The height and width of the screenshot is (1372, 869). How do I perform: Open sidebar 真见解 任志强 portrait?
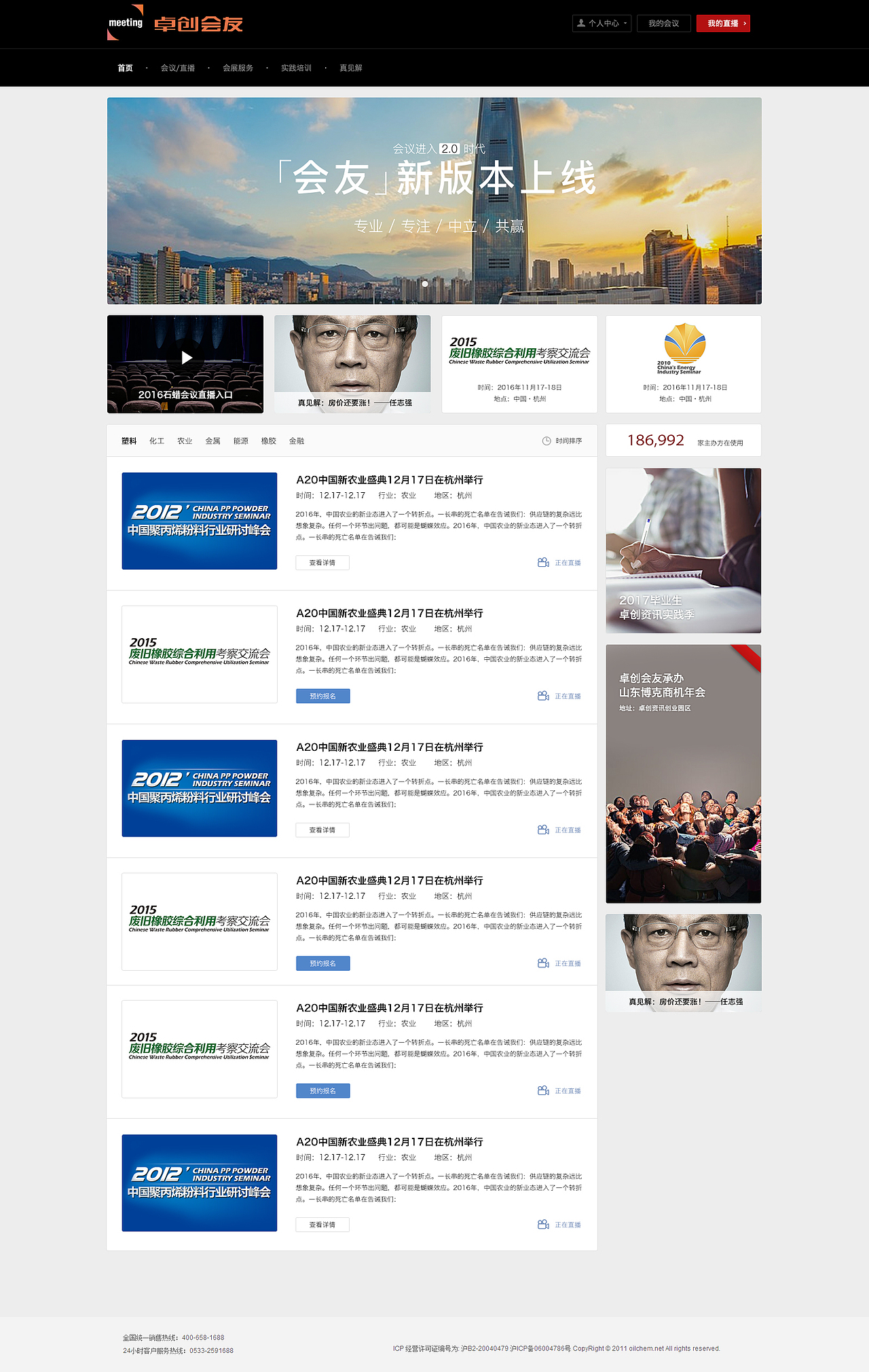pyautogui.click(x=684, y=963)
